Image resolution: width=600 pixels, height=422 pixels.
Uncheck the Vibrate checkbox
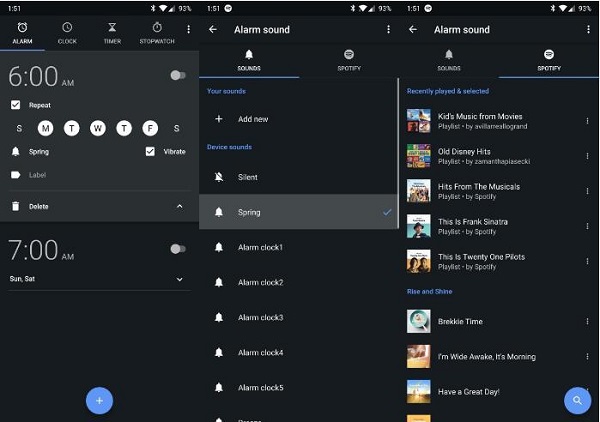point(150,152)
